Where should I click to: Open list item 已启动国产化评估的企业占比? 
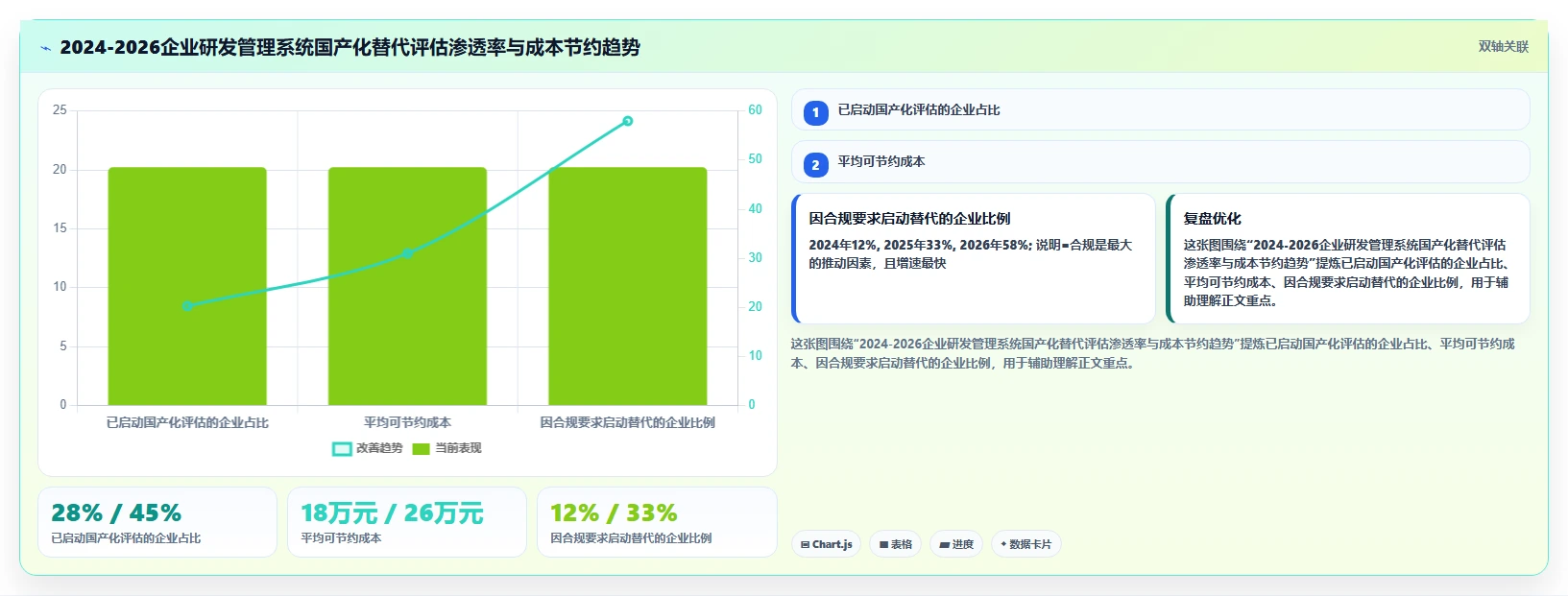[x=1160, y=109]
